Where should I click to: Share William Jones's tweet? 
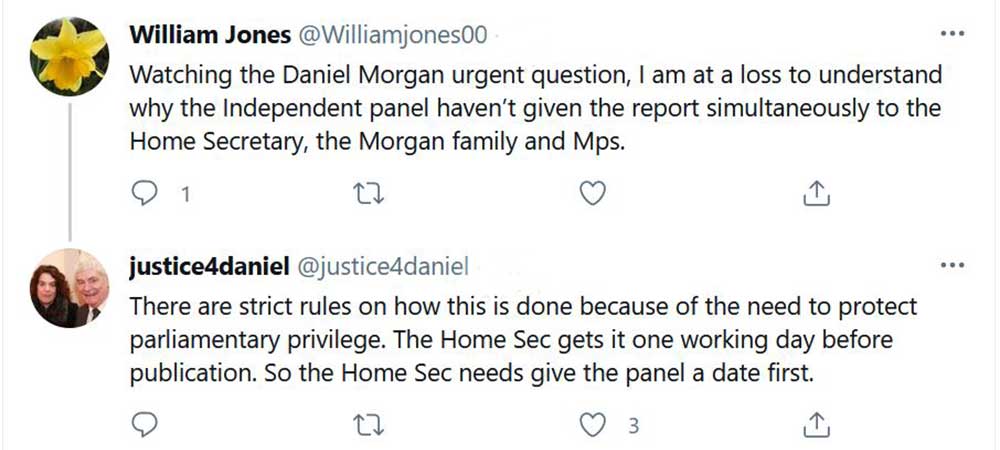coord(816,193)
